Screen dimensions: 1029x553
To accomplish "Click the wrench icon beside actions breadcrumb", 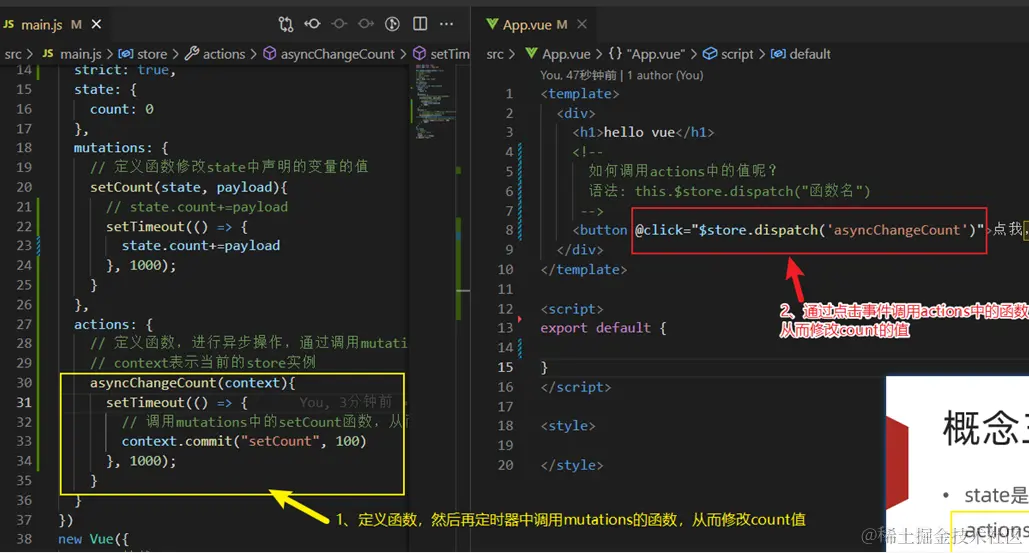I will click(x=192, y=53).
